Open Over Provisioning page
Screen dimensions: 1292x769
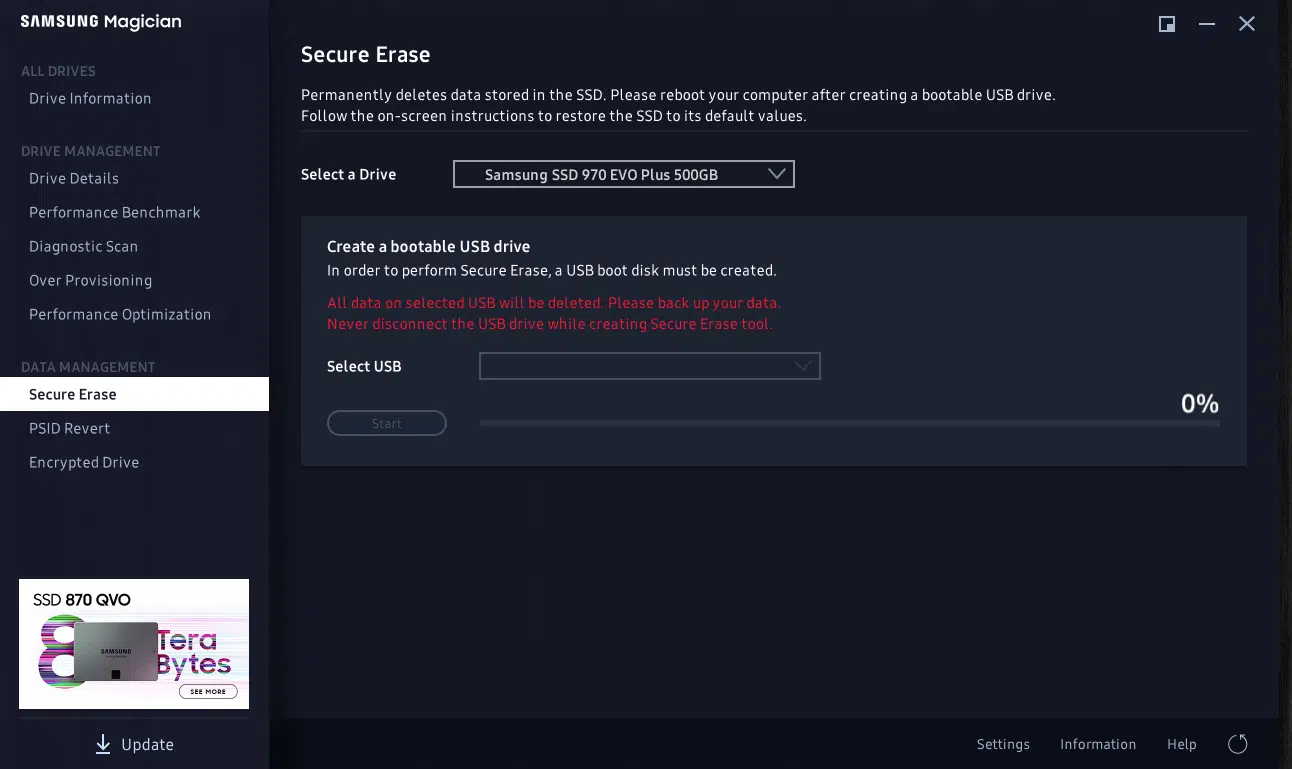pos(90,280)
